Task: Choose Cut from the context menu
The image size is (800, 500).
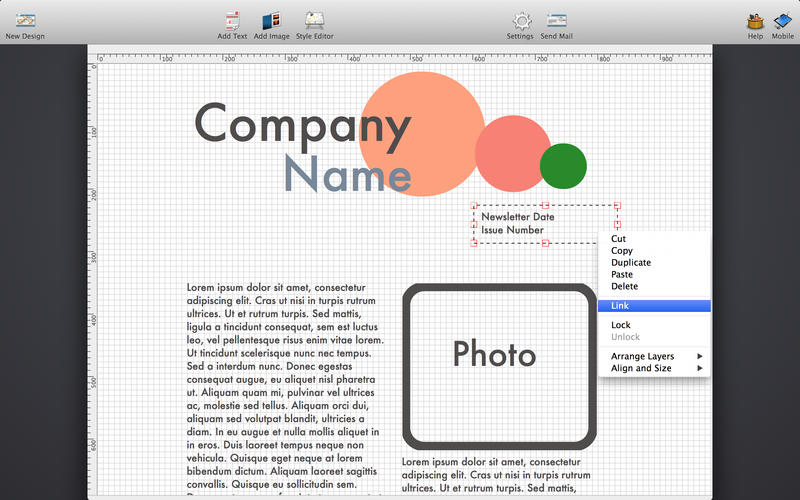Action: pyautogui.click(x=654, y=239)
